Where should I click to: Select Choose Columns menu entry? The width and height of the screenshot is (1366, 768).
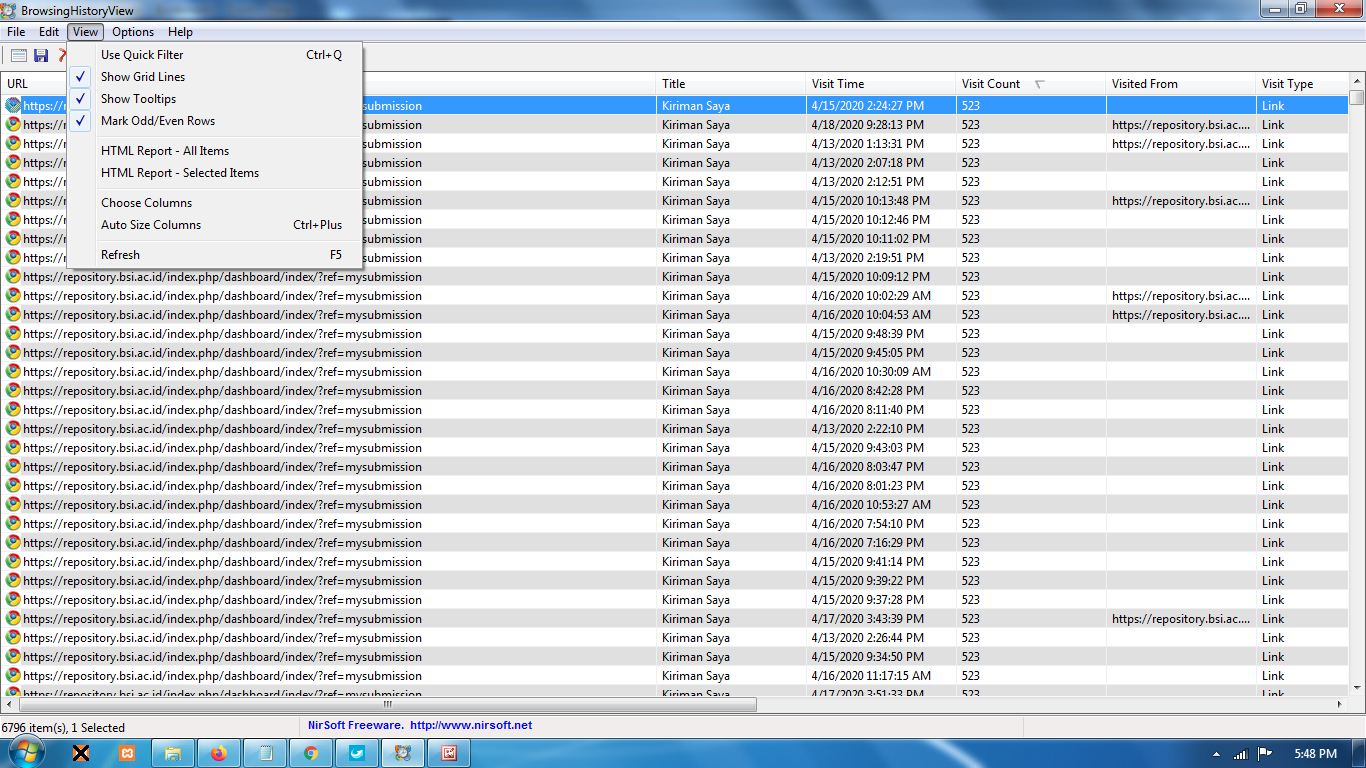point(146,203)
